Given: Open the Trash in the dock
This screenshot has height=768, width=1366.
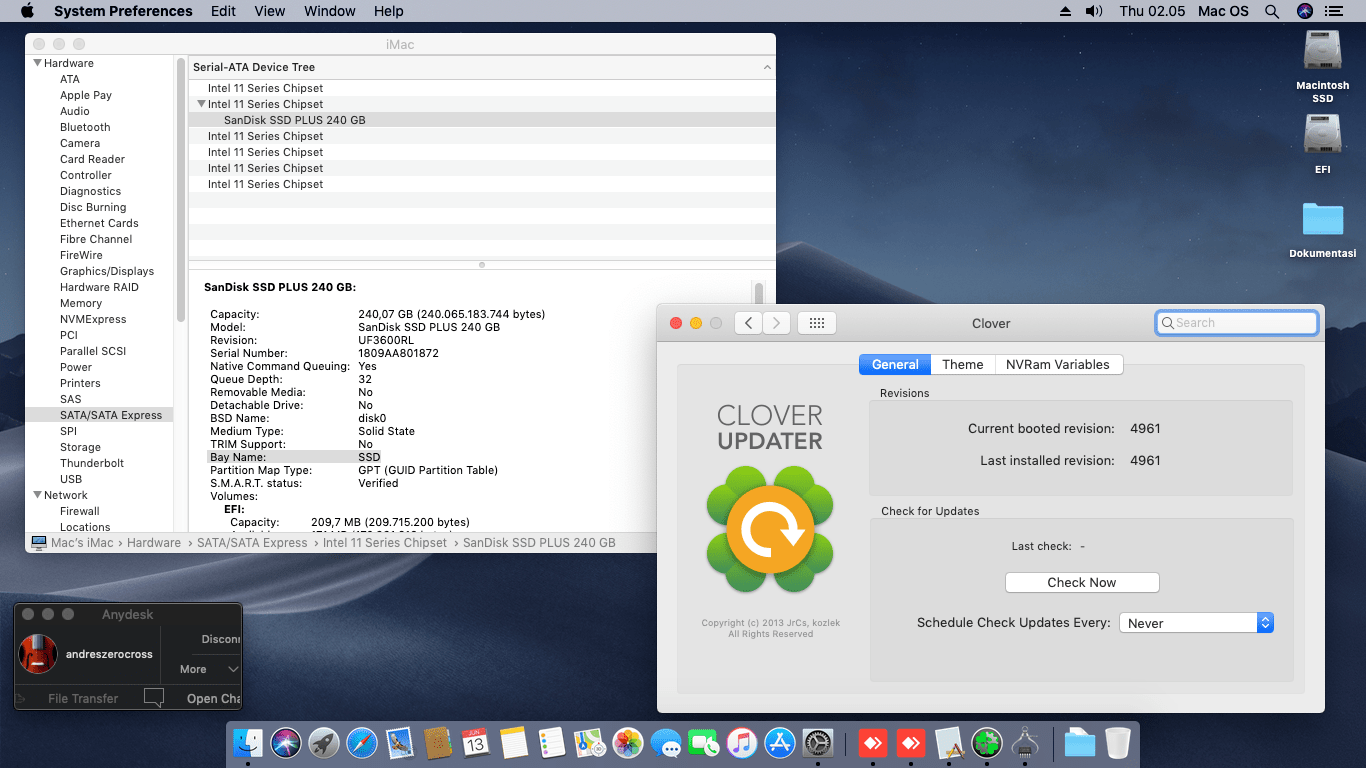Looking at the screenshot, I should point(1118,743).
